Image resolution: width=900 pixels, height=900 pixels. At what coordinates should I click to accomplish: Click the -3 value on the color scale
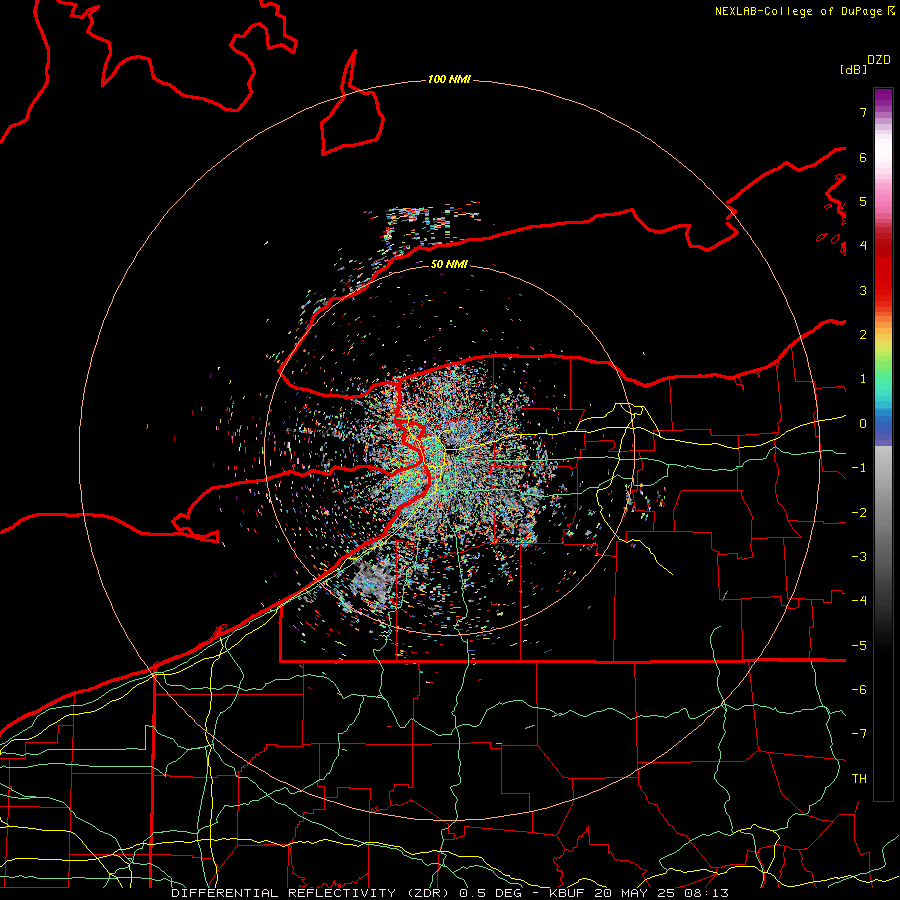[859, 557]
